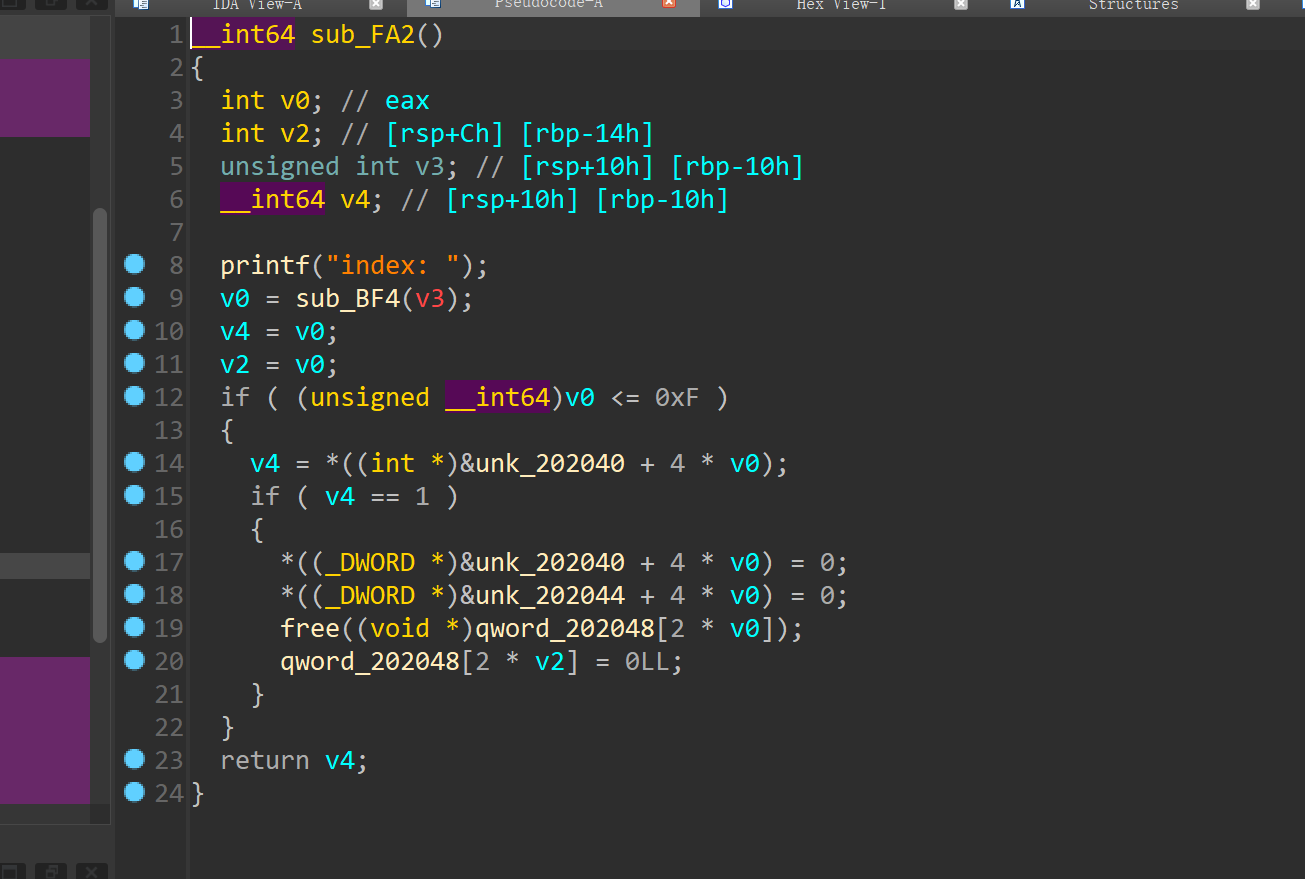The width and height of the screenshot is (1305, 879).
Task: Click unk_202040 on line 17
Action: [550, 563]
